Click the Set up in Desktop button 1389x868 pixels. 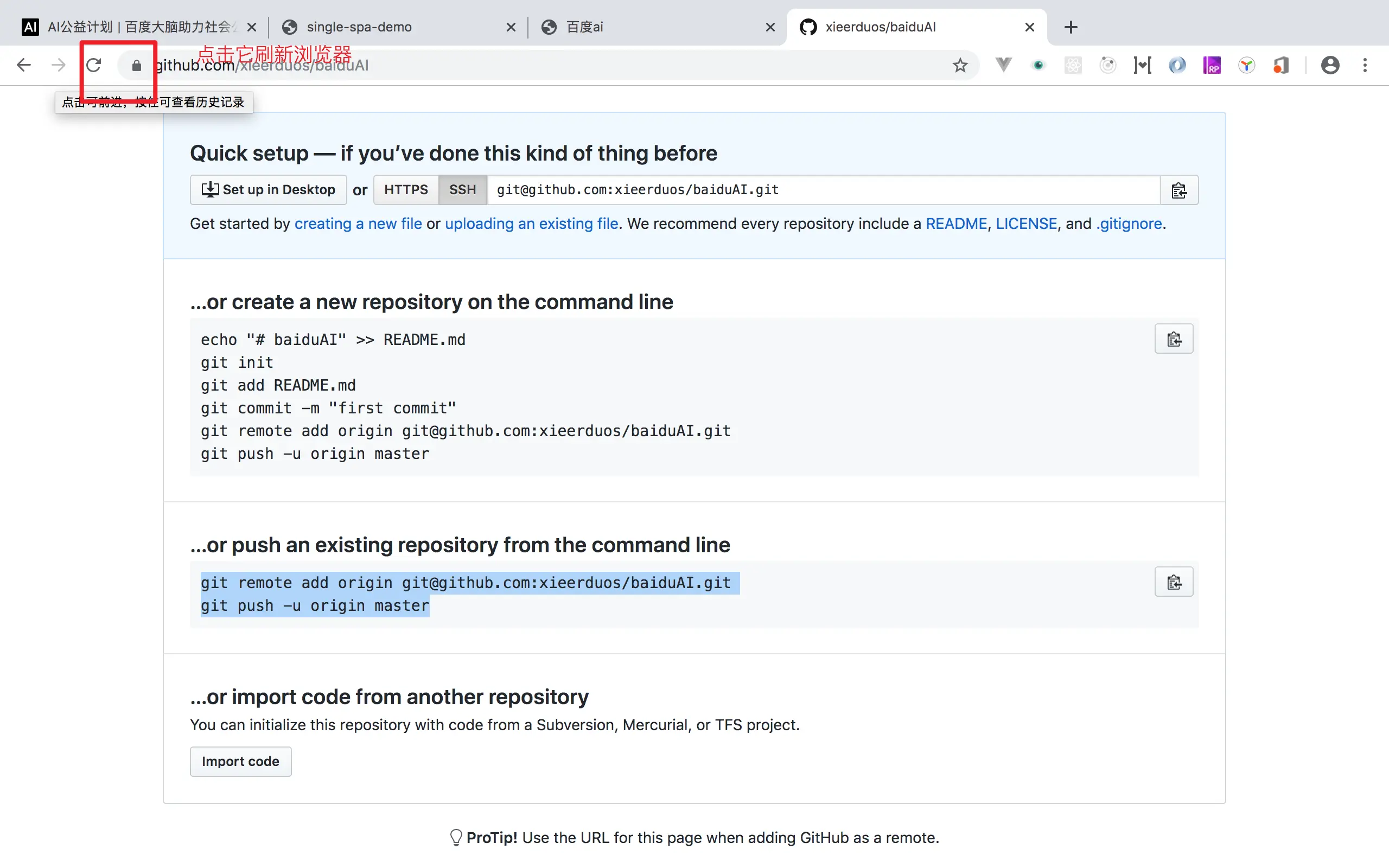pyautogui.click(x=268, y=190)
